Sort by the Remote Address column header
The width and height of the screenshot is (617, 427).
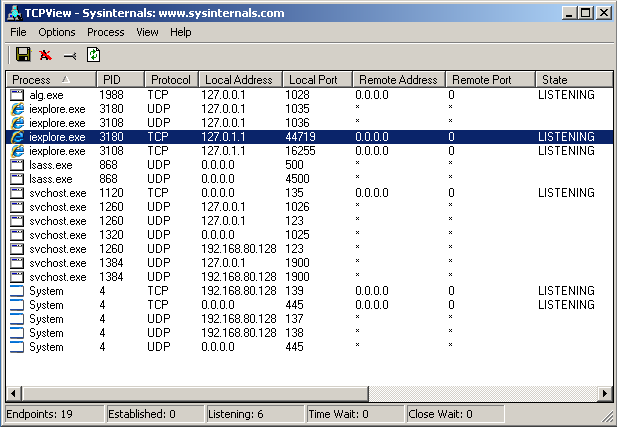tap(399, 79)
